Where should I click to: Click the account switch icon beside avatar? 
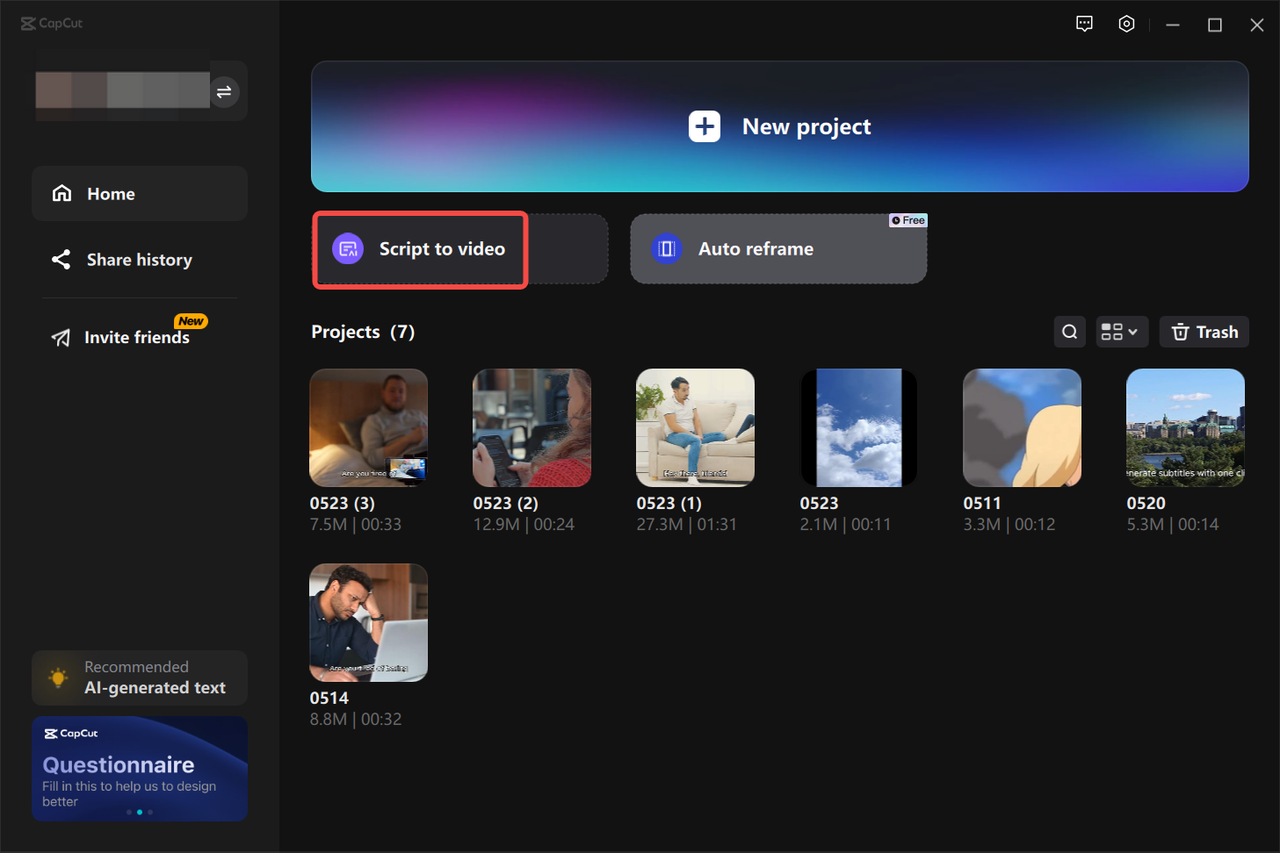[224, 92]
